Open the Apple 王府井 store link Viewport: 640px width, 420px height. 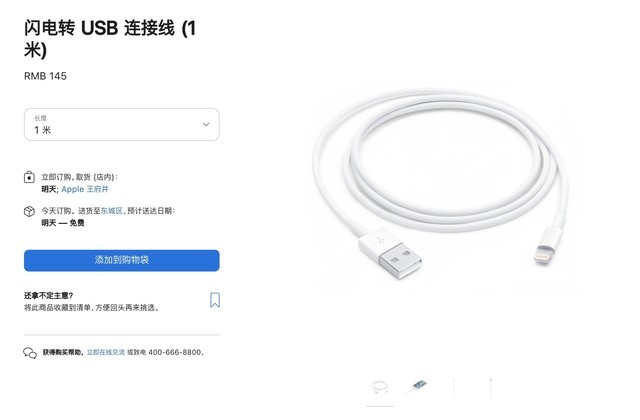pos(85,189)
